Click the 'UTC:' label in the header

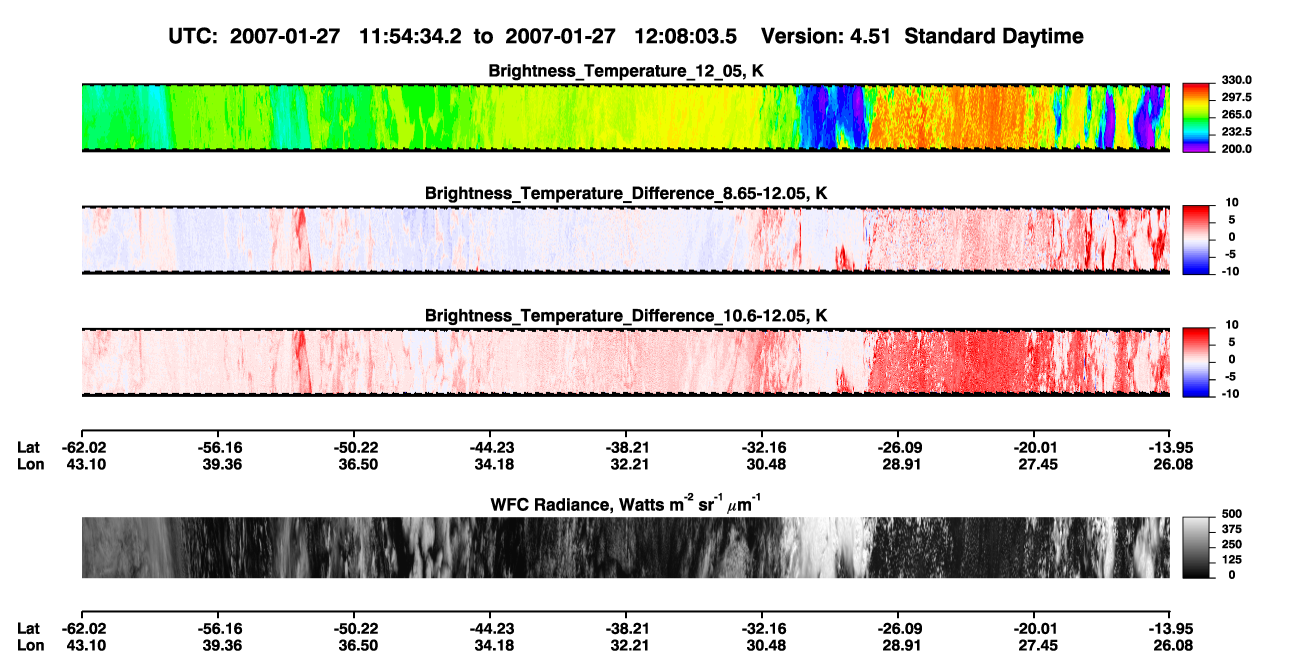pyautogui.click(x=193, y=36)
